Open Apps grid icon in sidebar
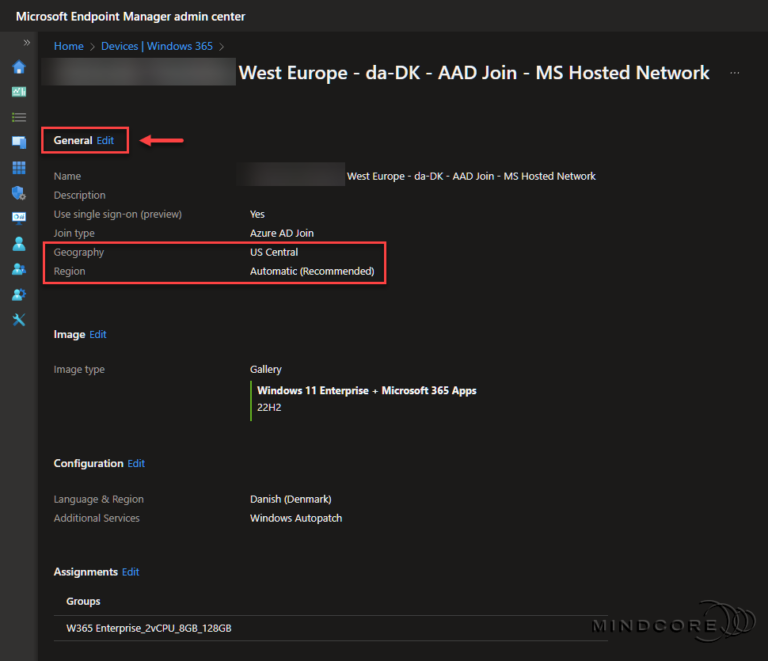768x661 pixels. tap(18, 167)
